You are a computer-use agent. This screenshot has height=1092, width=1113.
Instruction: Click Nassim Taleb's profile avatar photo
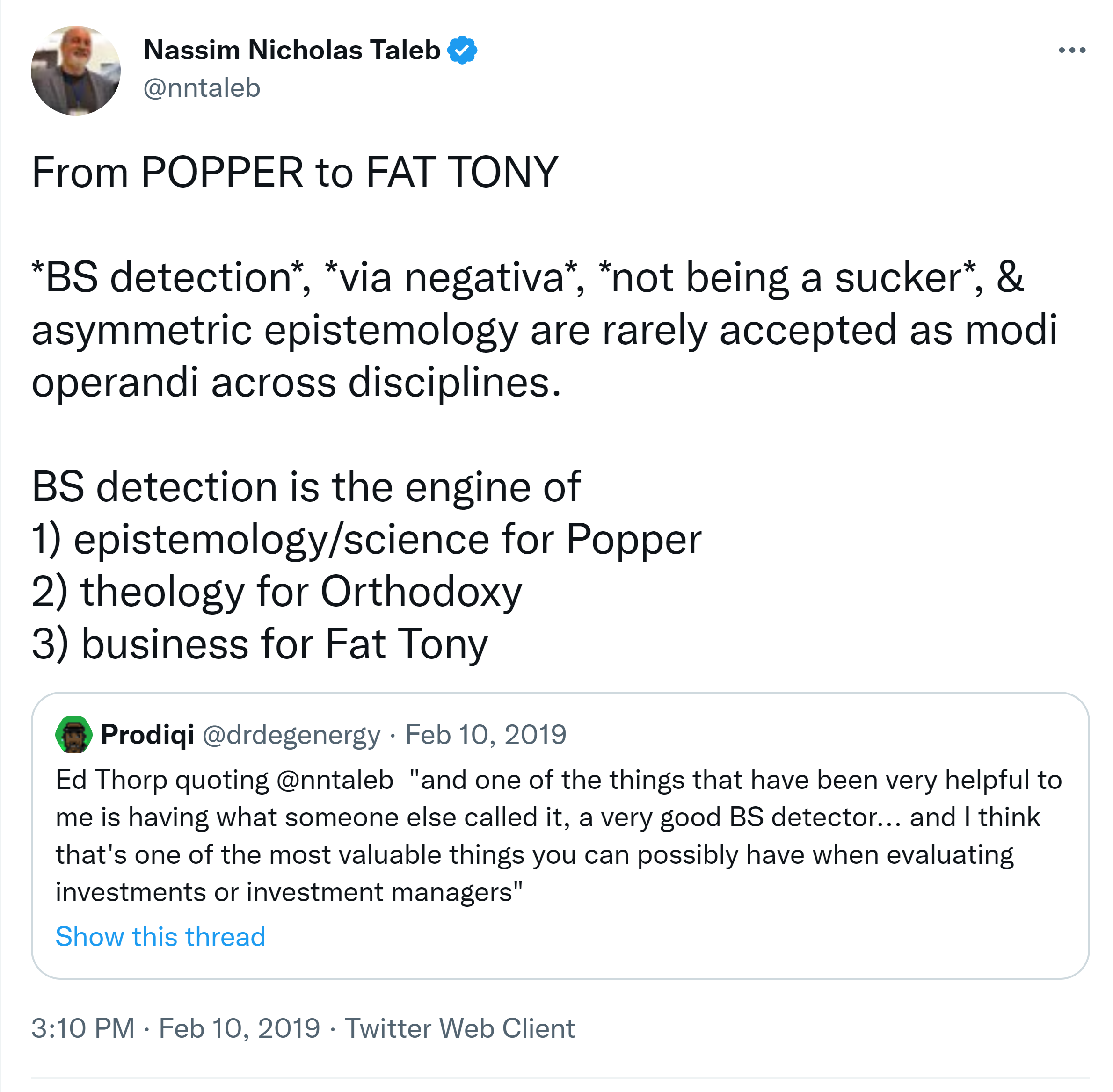pyautogui.click(x=76, y=71)
